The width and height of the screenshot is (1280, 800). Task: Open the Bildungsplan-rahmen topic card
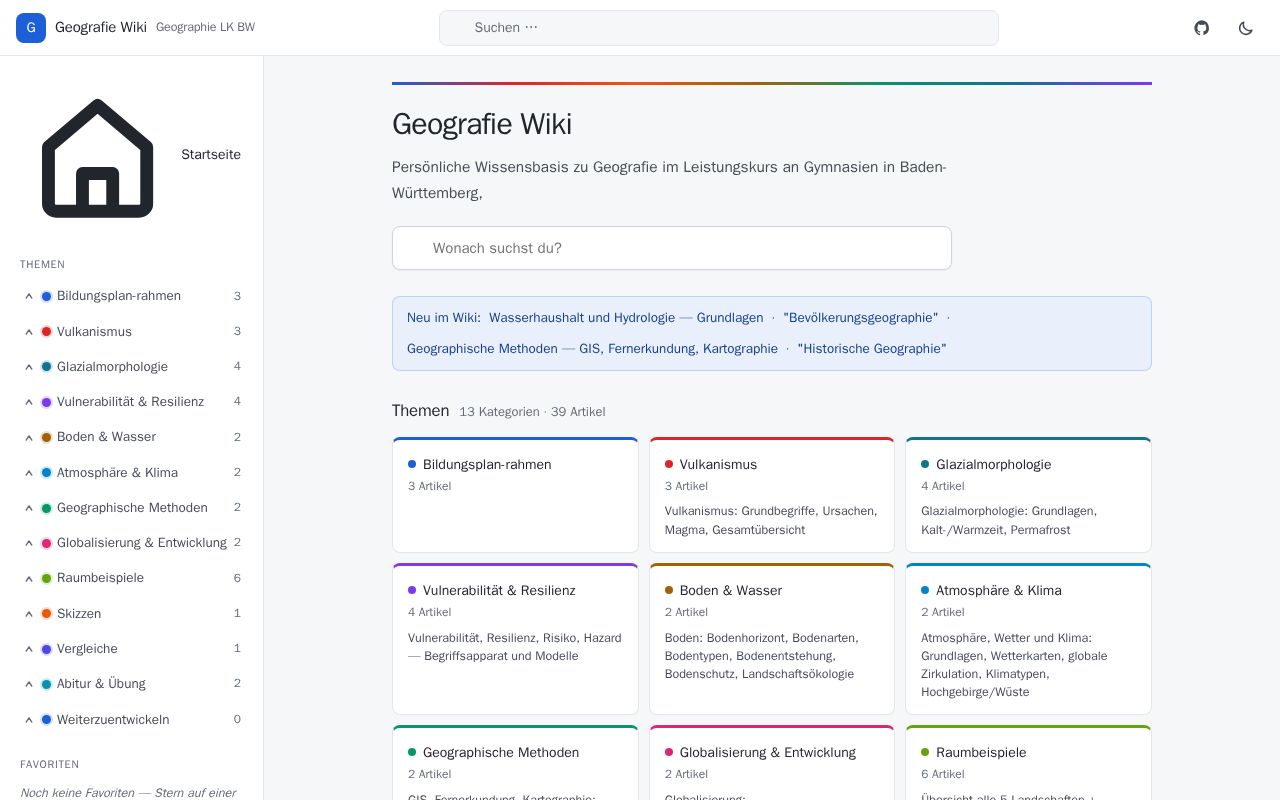pyautogui.click(x=515, y=495)
